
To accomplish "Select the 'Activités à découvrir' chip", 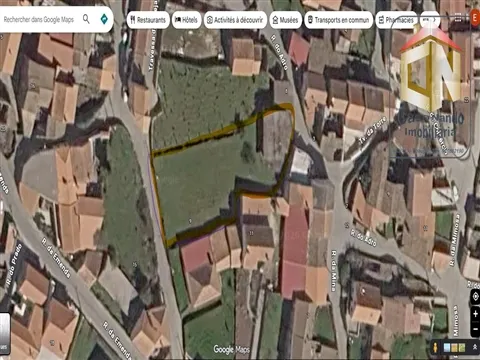I will click(235, 20).
